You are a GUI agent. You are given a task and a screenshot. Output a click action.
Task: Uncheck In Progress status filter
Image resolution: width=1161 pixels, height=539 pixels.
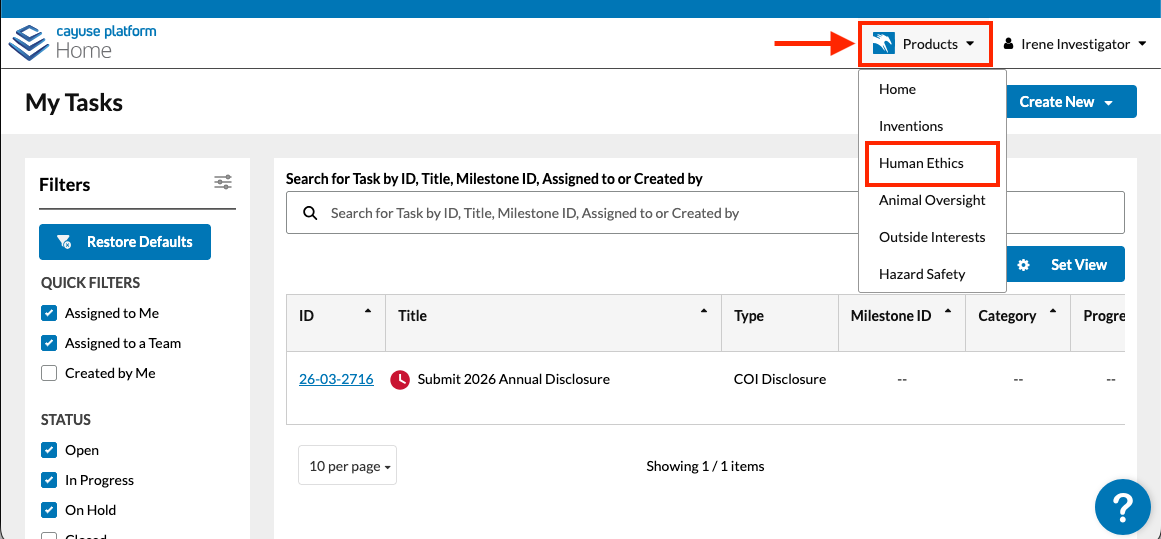(x=49, y=480)
